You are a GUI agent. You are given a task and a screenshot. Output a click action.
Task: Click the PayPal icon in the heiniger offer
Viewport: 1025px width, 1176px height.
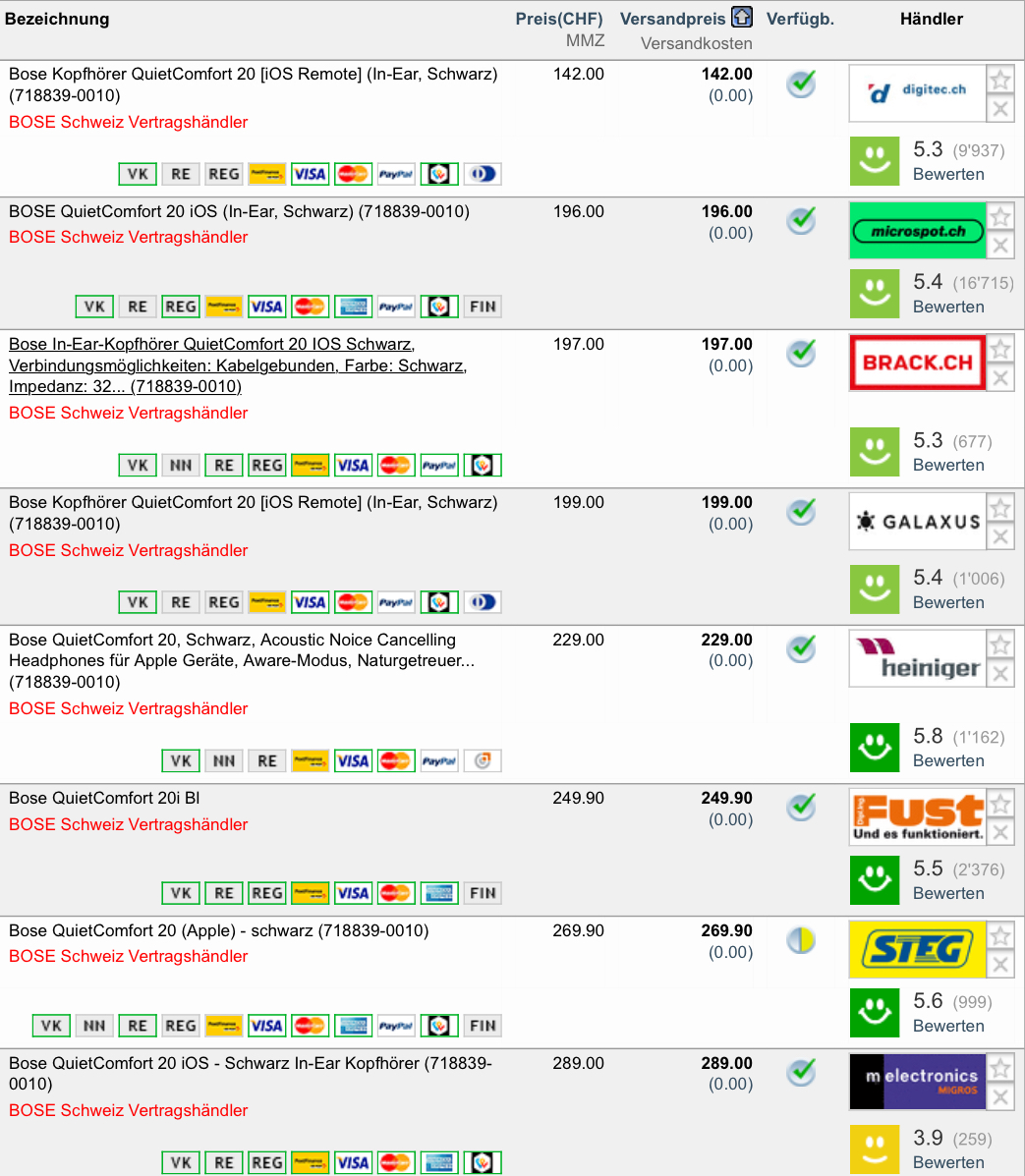coord(438,760)
